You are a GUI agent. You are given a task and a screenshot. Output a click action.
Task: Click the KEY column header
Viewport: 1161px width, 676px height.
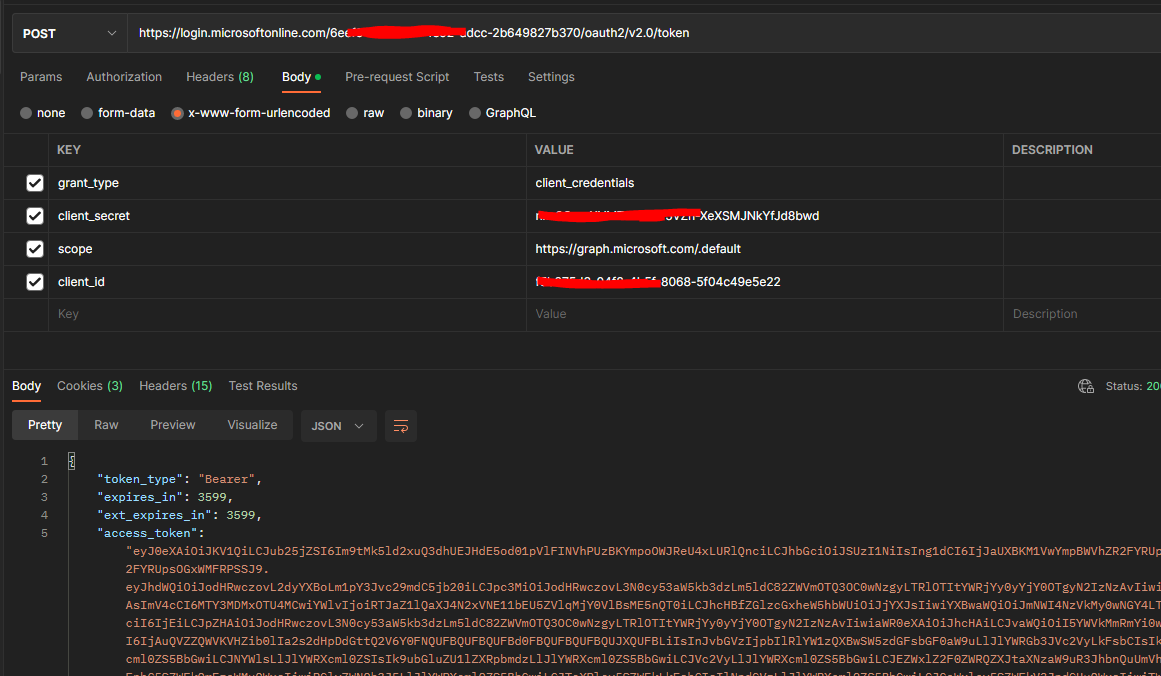pyautogui.click(x=69, y=150)
